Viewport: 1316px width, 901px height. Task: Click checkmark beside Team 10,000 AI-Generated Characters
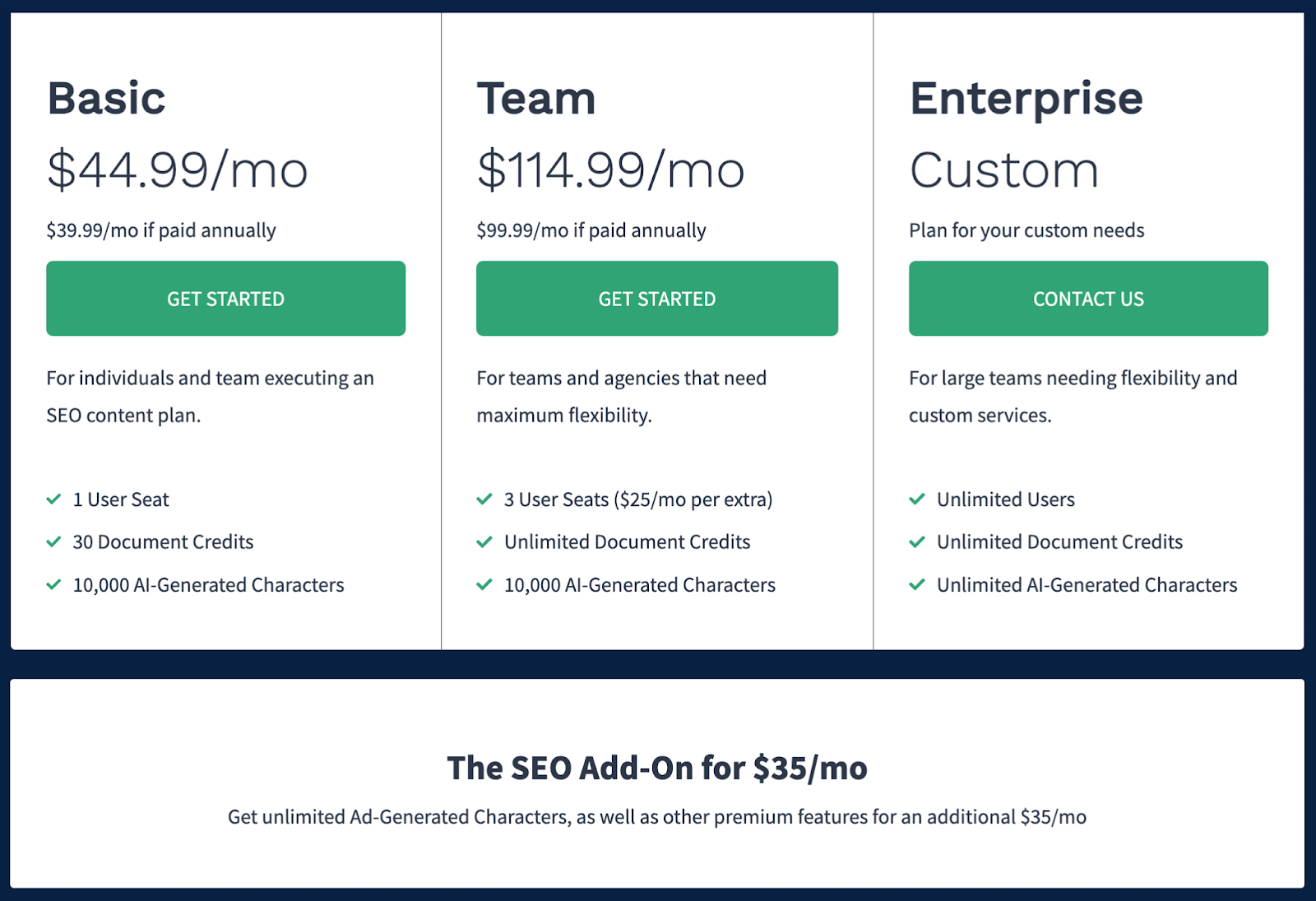pos(484,585)
